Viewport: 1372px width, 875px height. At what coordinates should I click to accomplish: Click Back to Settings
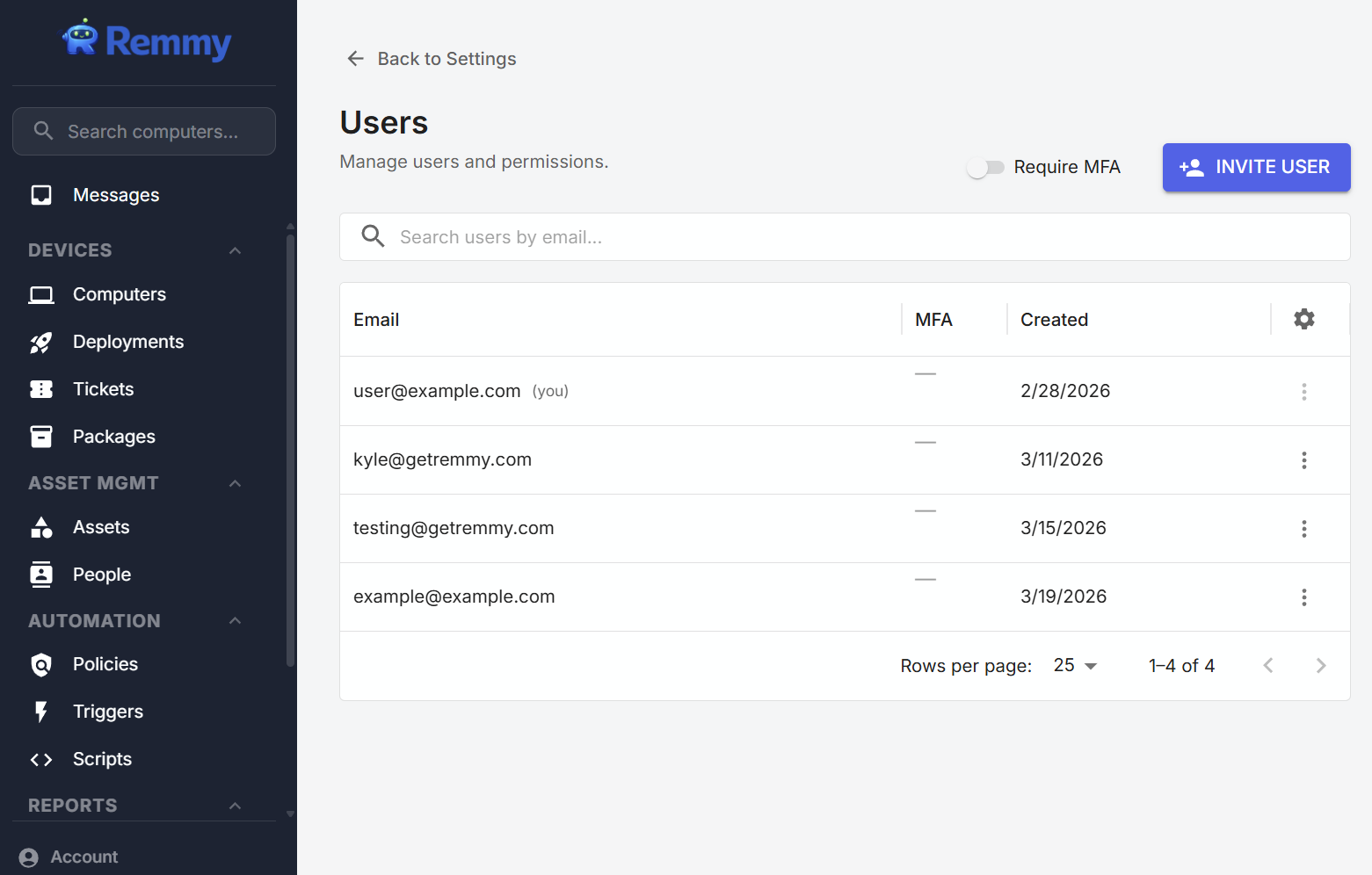[430, 58]
